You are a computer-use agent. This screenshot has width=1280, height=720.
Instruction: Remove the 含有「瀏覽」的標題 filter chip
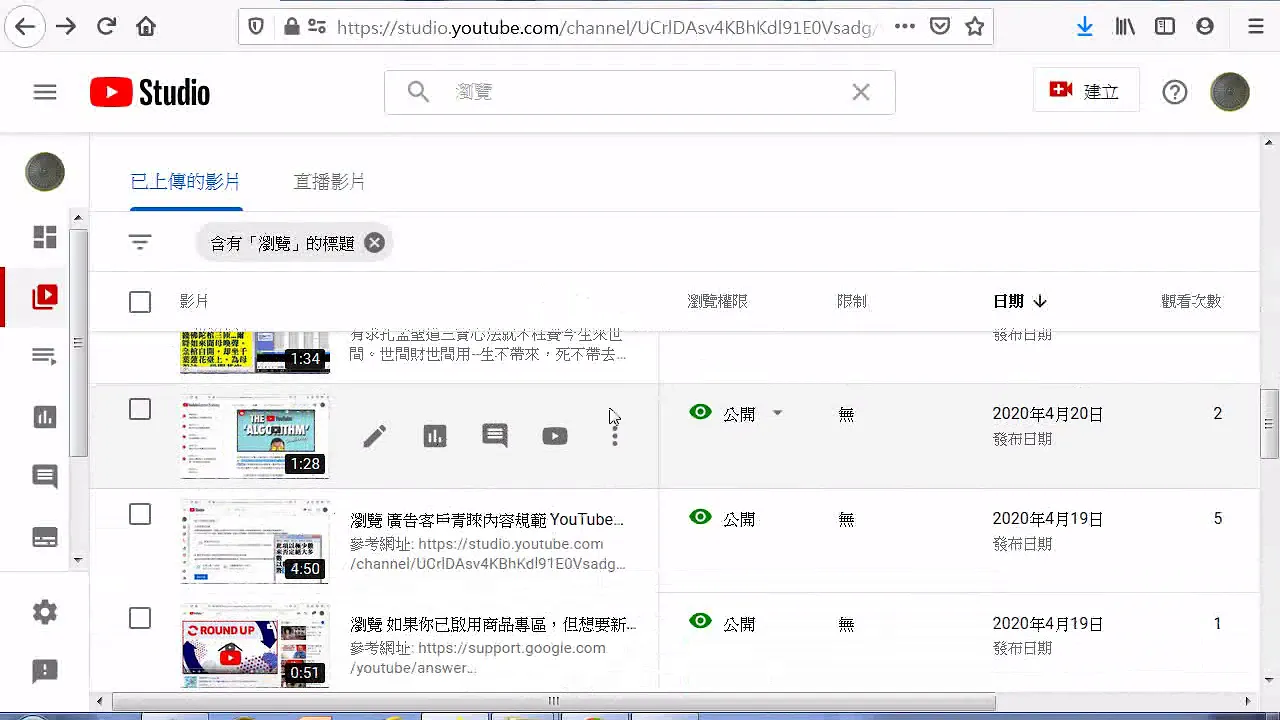(x=374, y=242)
